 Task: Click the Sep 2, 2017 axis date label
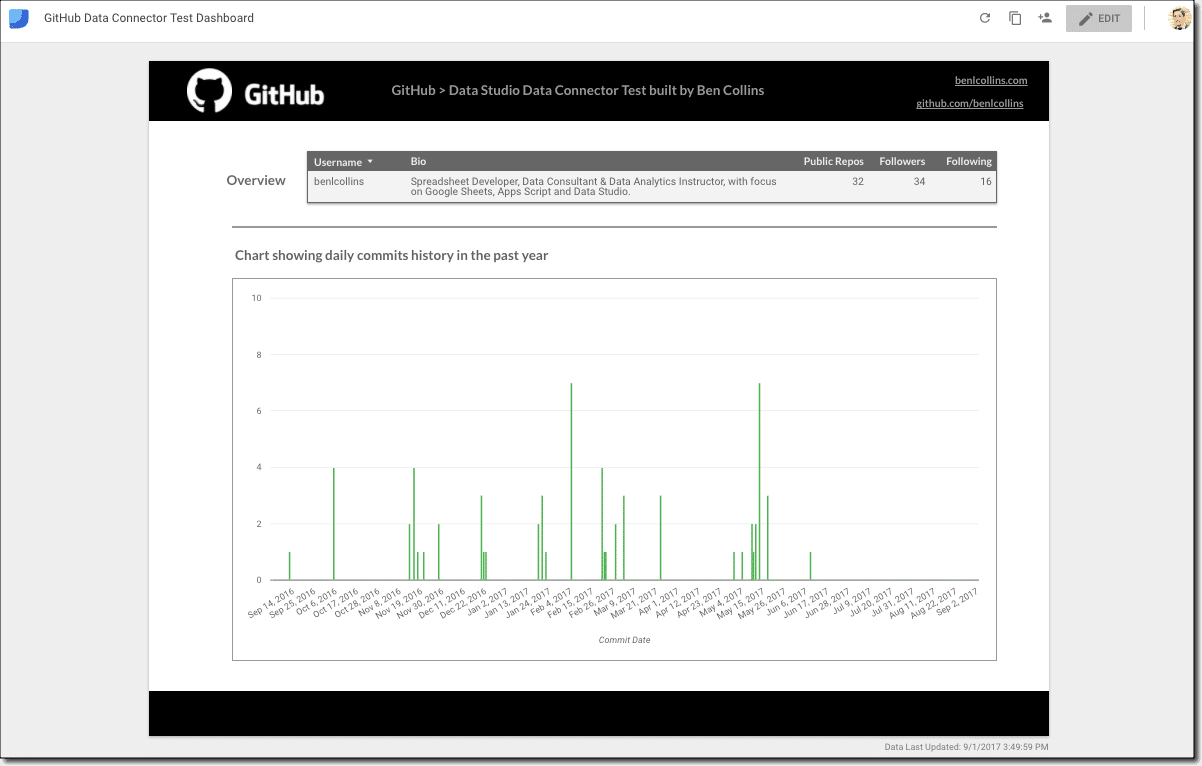(959, 603)
